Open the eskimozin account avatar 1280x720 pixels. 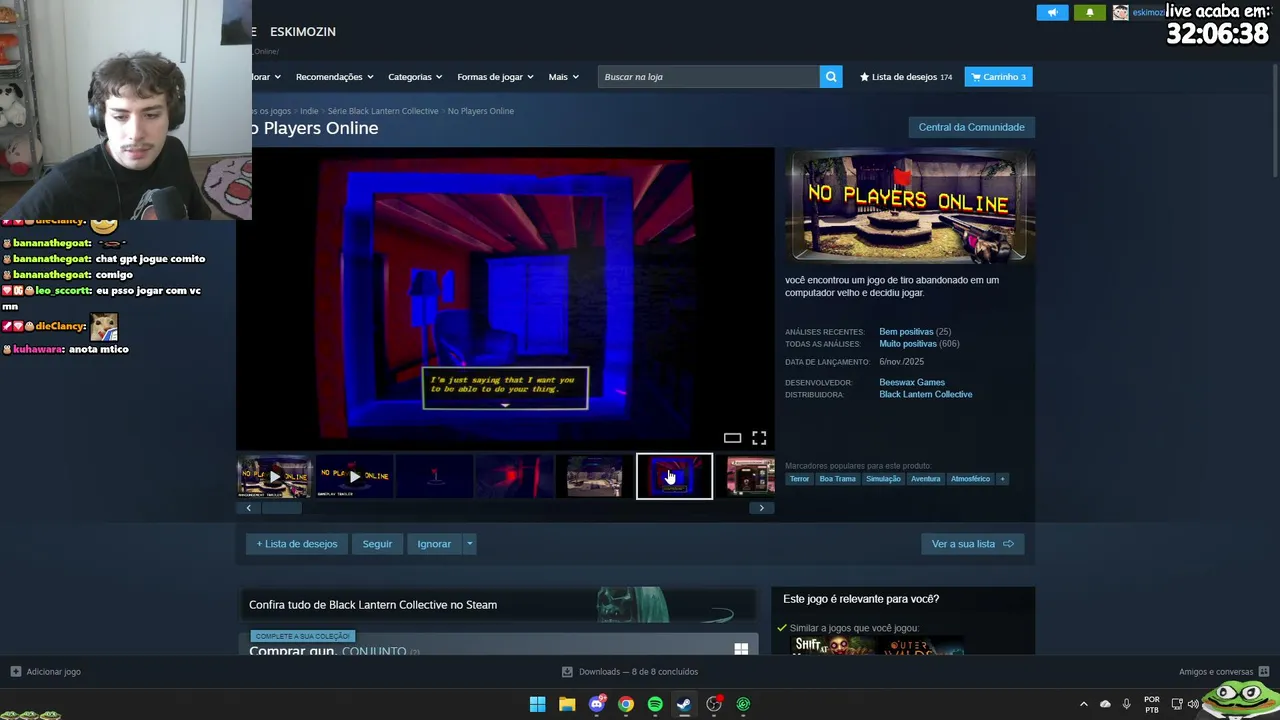click(x=1120, y=12)
